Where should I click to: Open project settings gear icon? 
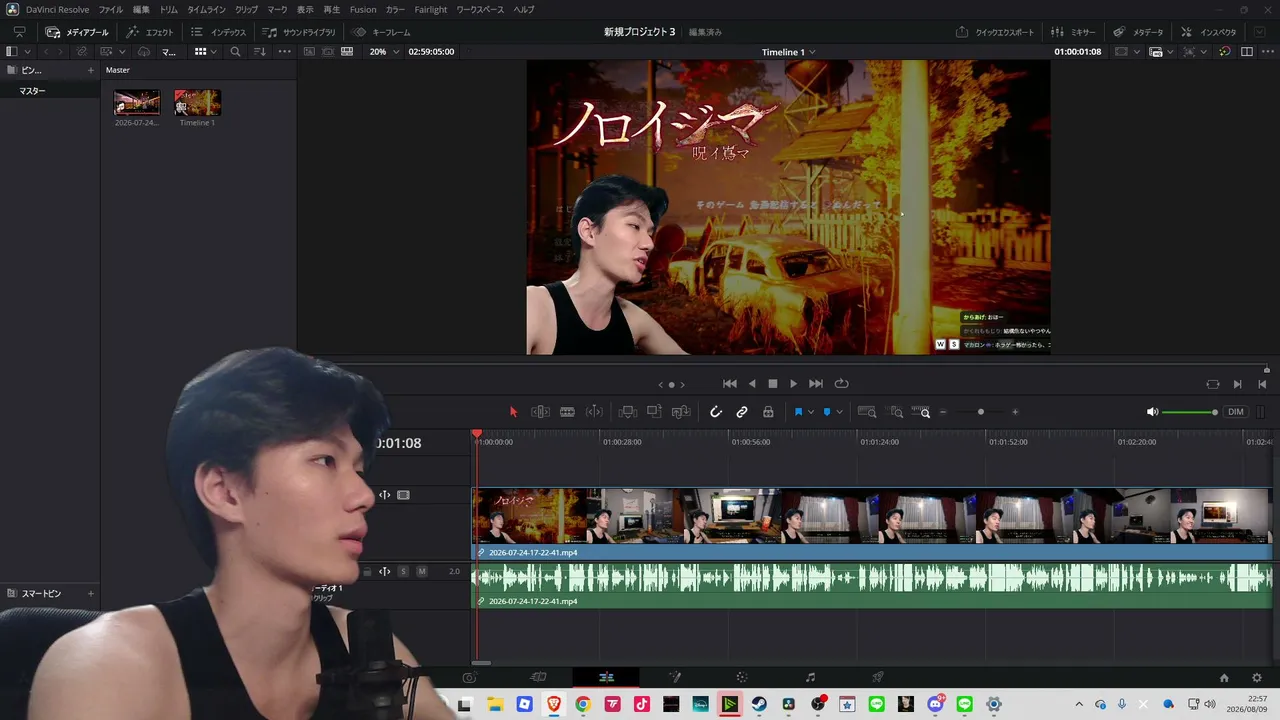(1257, 678)
